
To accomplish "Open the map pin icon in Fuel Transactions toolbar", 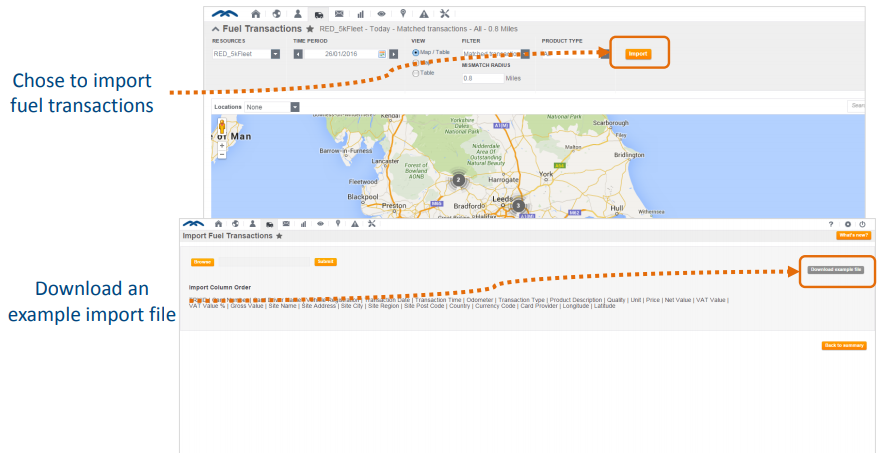I will (x=403, y=14).
